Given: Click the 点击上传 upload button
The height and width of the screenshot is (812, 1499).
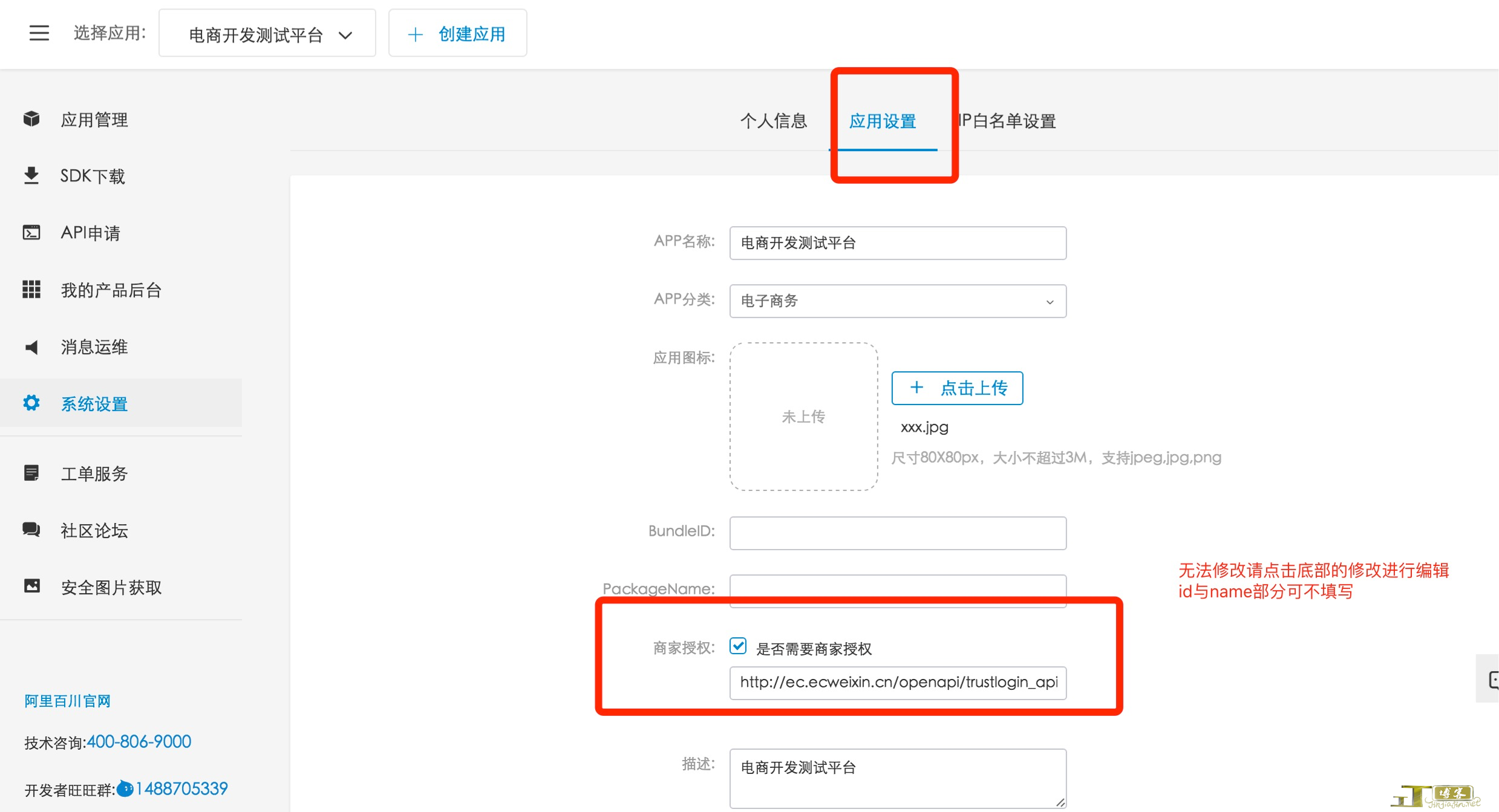Looking at the screenshot, I should coord(957,388).
